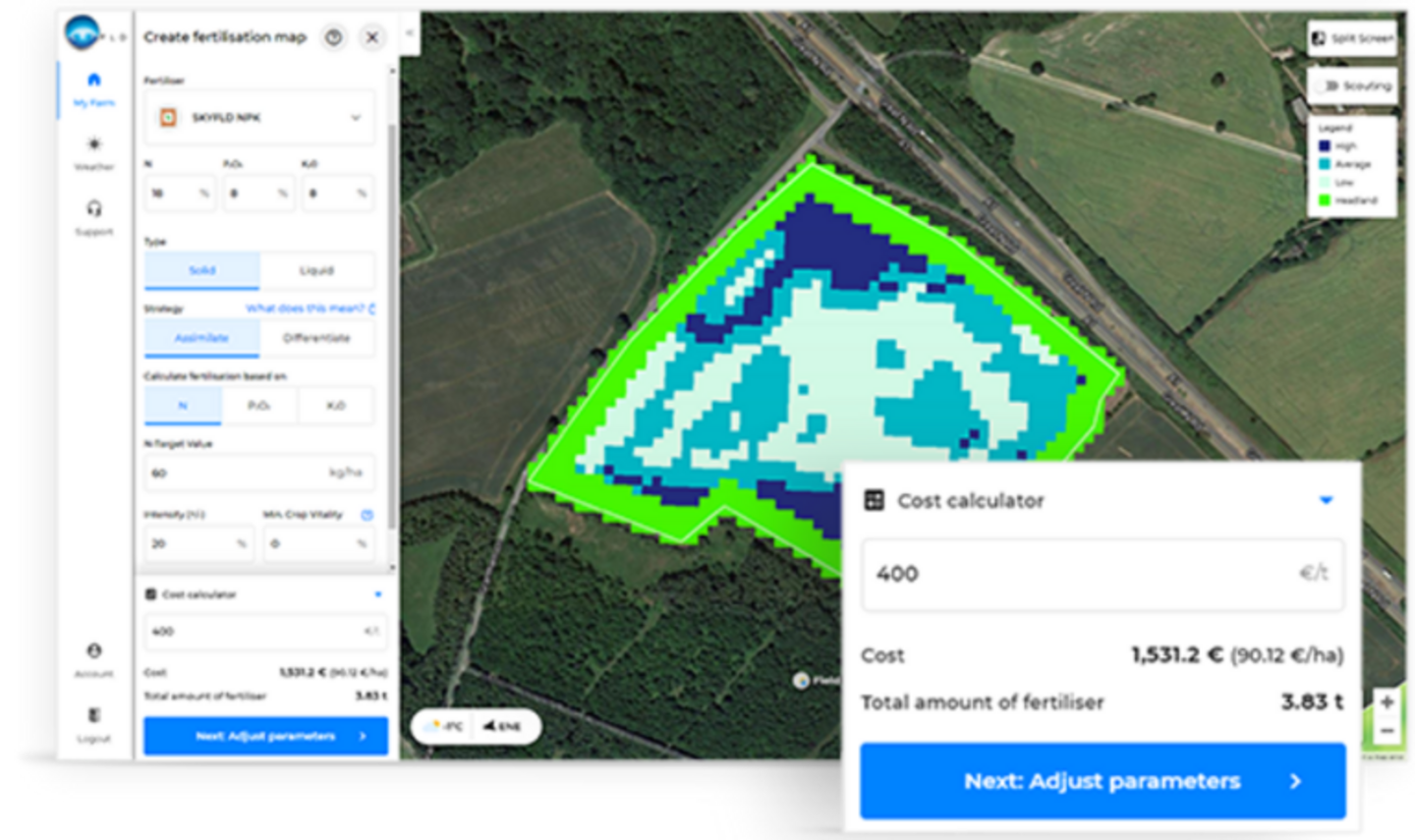
Task: Open Split Screen view on the map
Action: point(1352,38)
